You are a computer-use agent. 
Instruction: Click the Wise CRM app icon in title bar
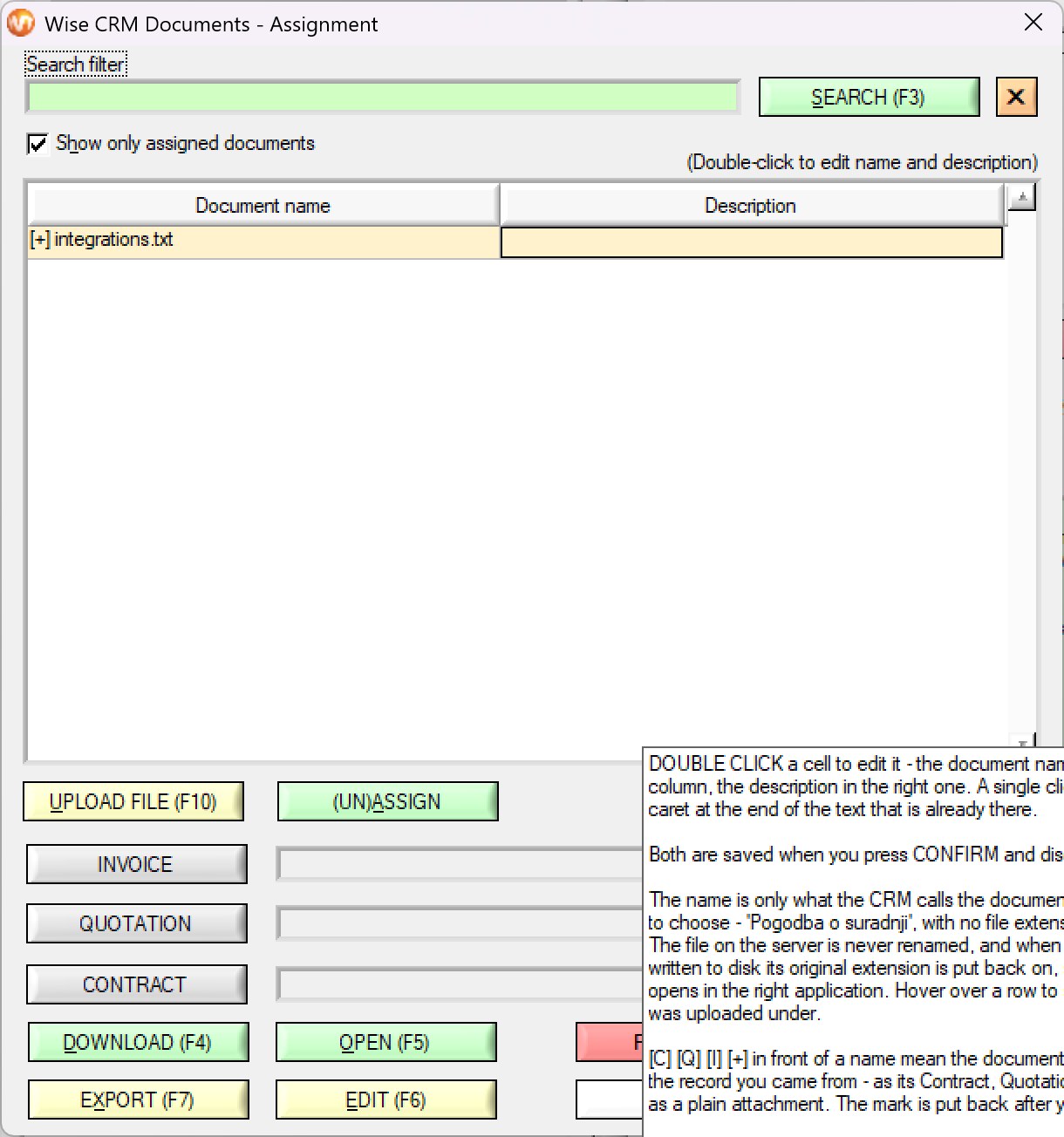click(x=21, y=24)
